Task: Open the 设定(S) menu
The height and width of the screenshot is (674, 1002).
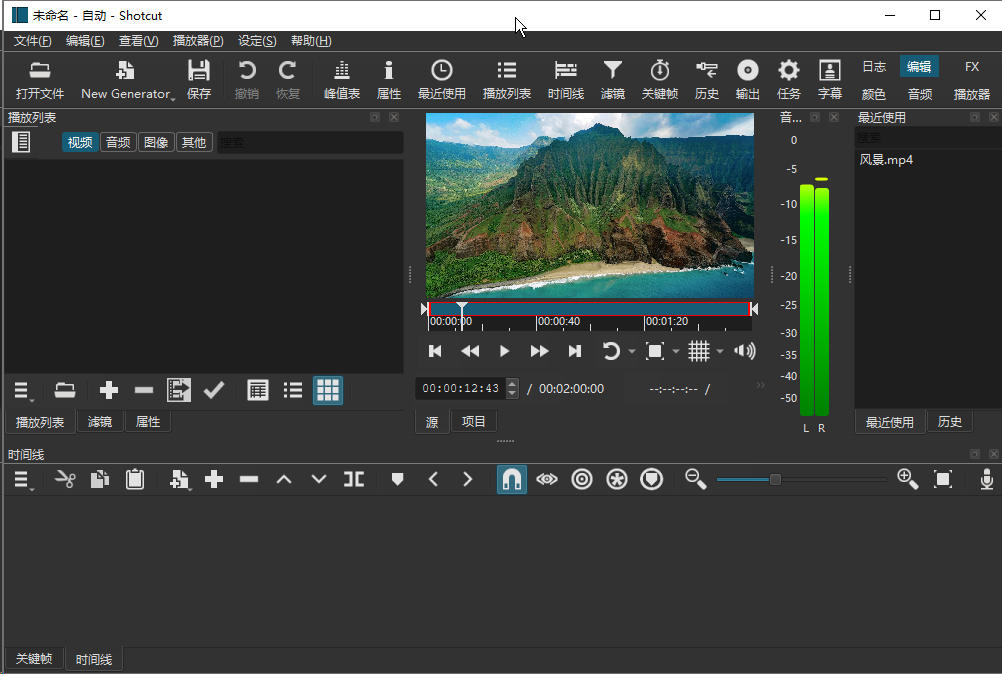Action: [257, 41]
